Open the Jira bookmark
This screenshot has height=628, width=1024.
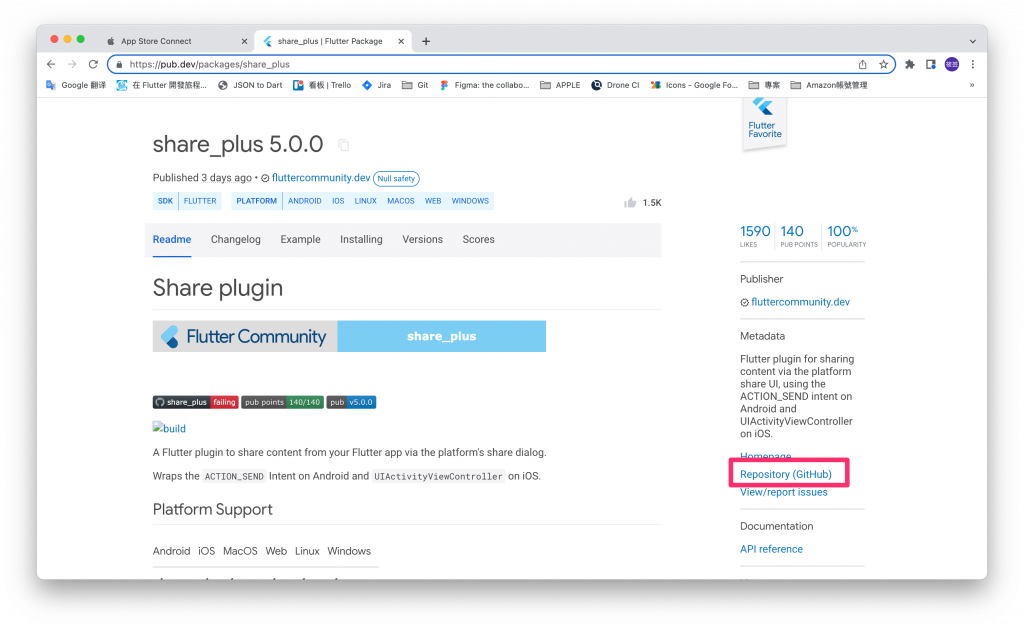point(377,85)
